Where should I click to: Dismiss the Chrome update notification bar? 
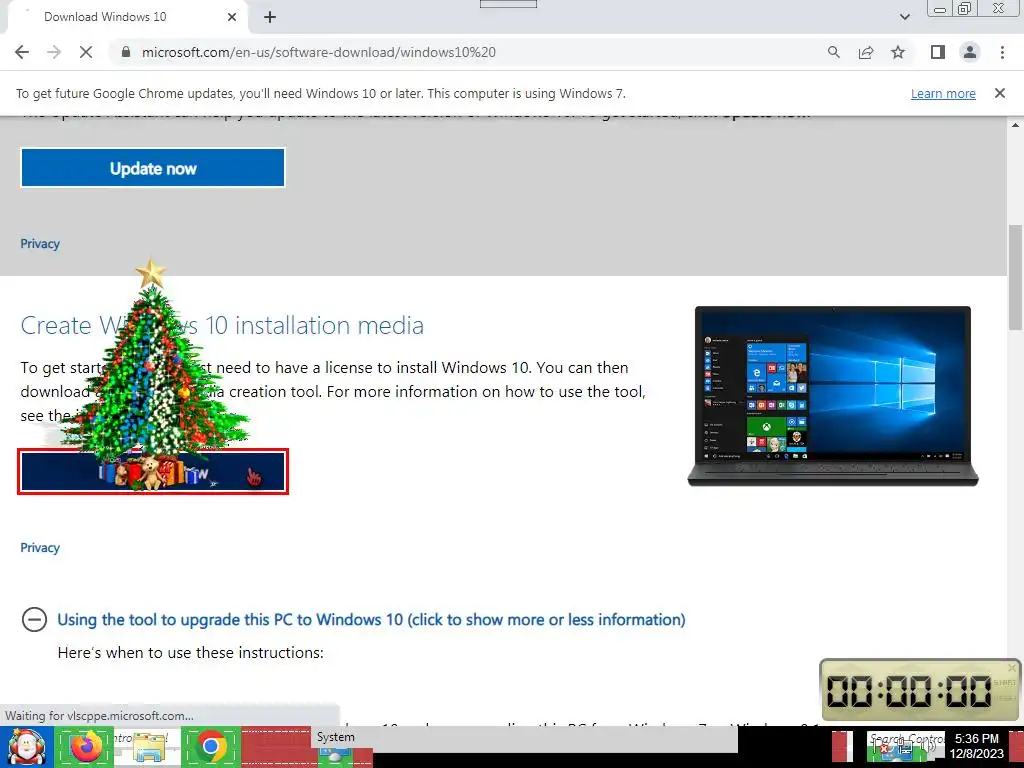(1000, 93)
